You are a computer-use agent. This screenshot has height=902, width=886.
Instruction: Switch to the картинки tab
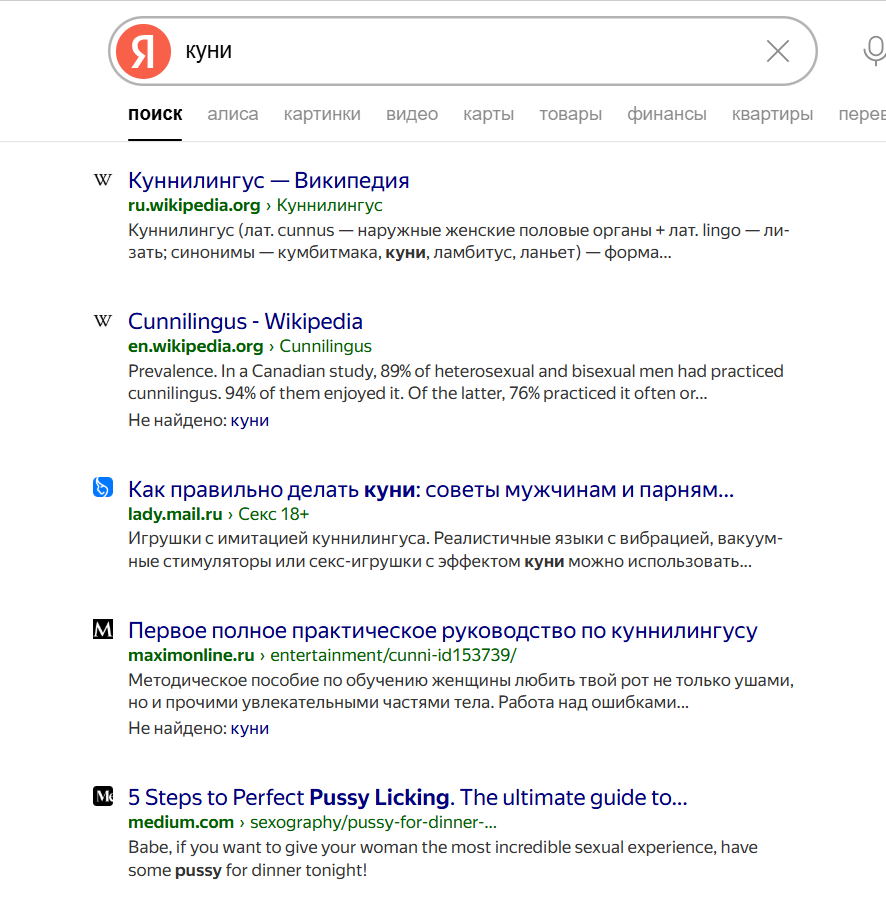coord(322,114)
